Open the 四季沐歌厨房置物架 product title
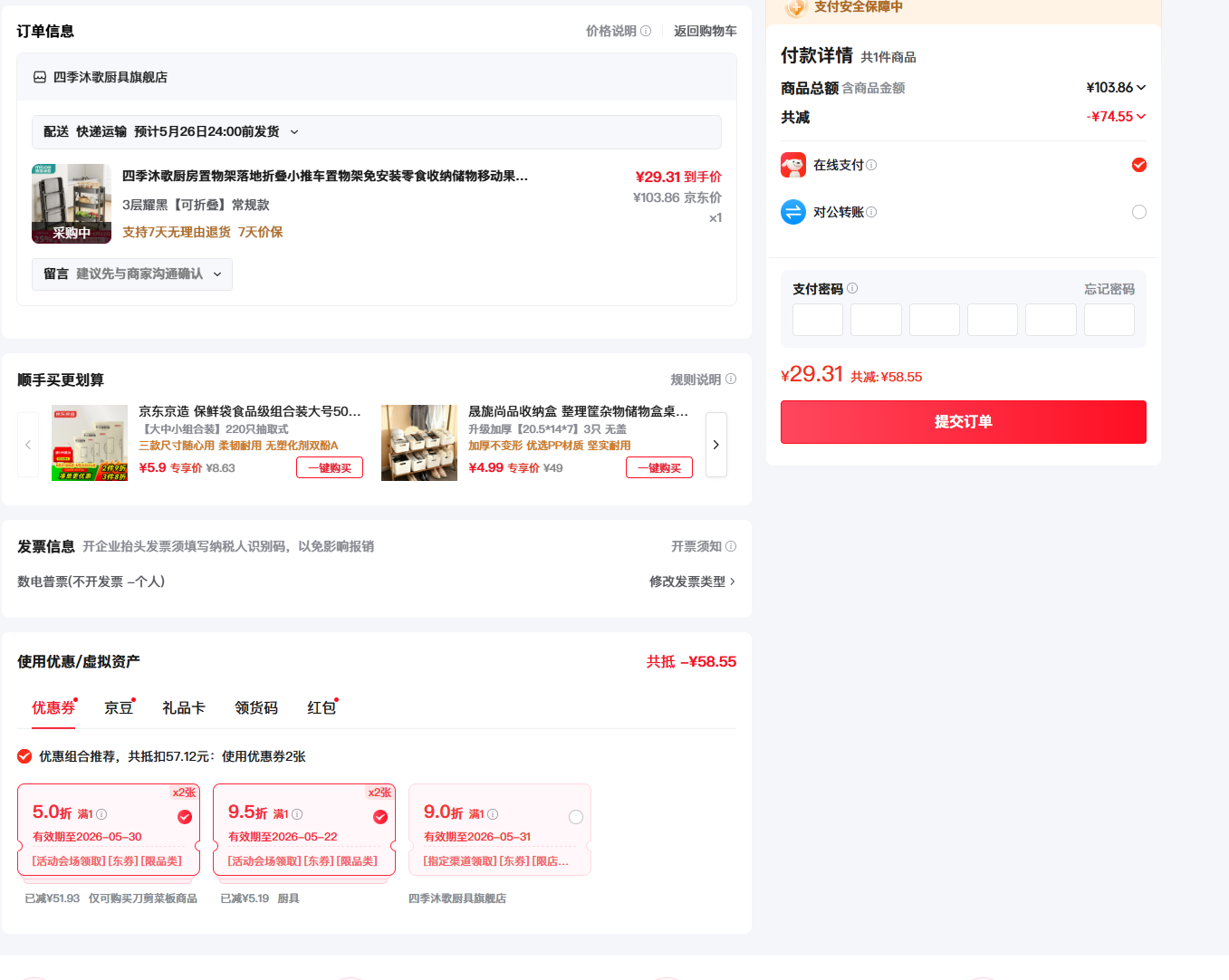The image size is (1229, 980). click(325, 176)
